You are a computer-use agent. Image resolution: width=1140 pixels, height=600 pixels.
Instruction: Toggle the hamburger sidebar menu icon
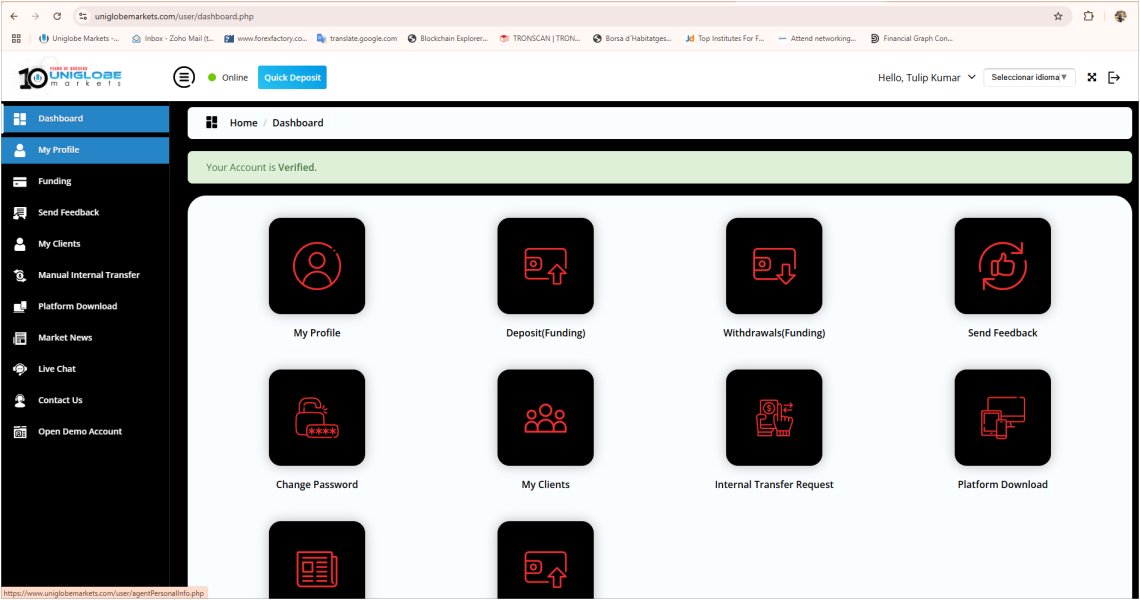click(x=184, y=77)
